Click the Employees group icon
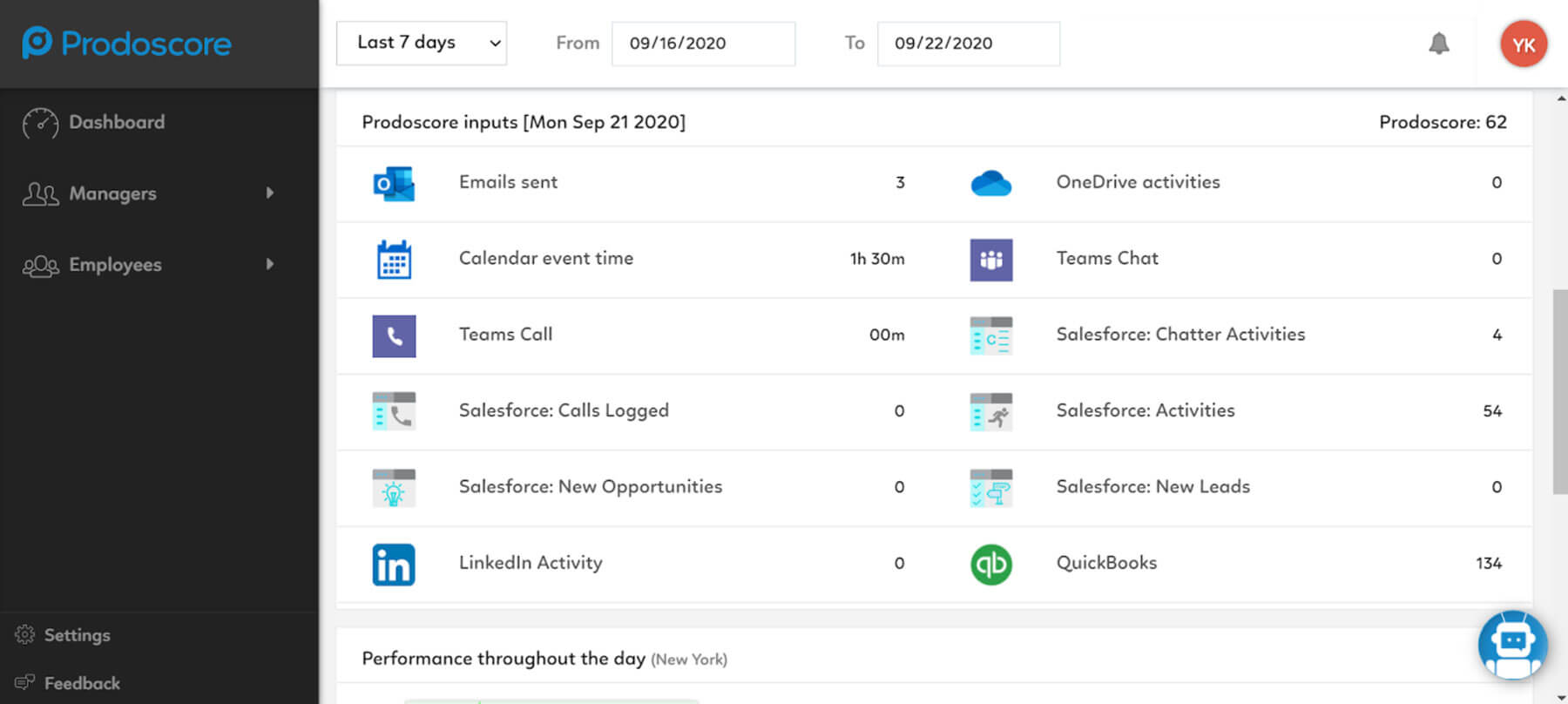 pyautogui.click(x=40, y=266)
